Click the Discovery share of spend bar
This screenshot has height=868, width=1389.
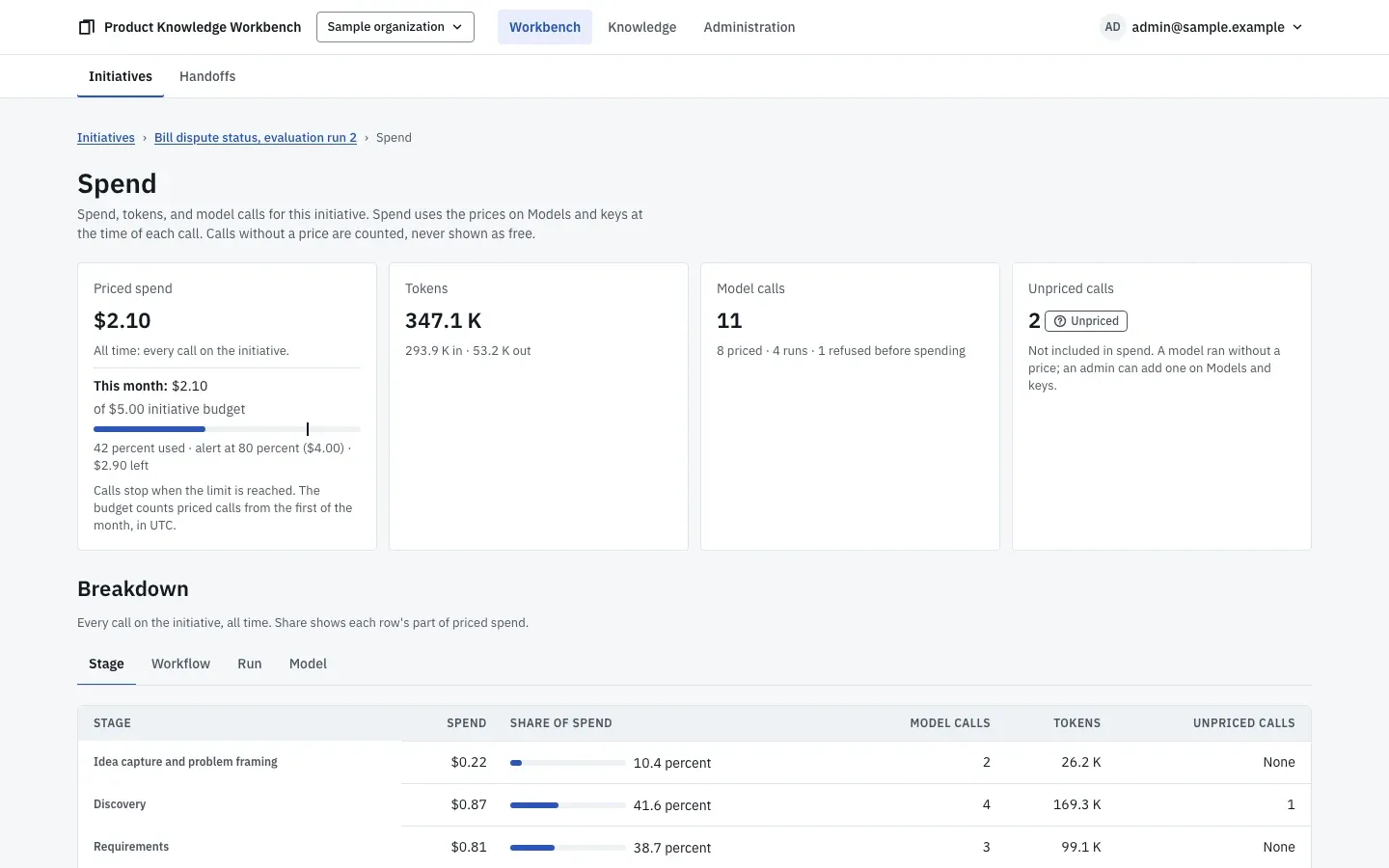567,805
